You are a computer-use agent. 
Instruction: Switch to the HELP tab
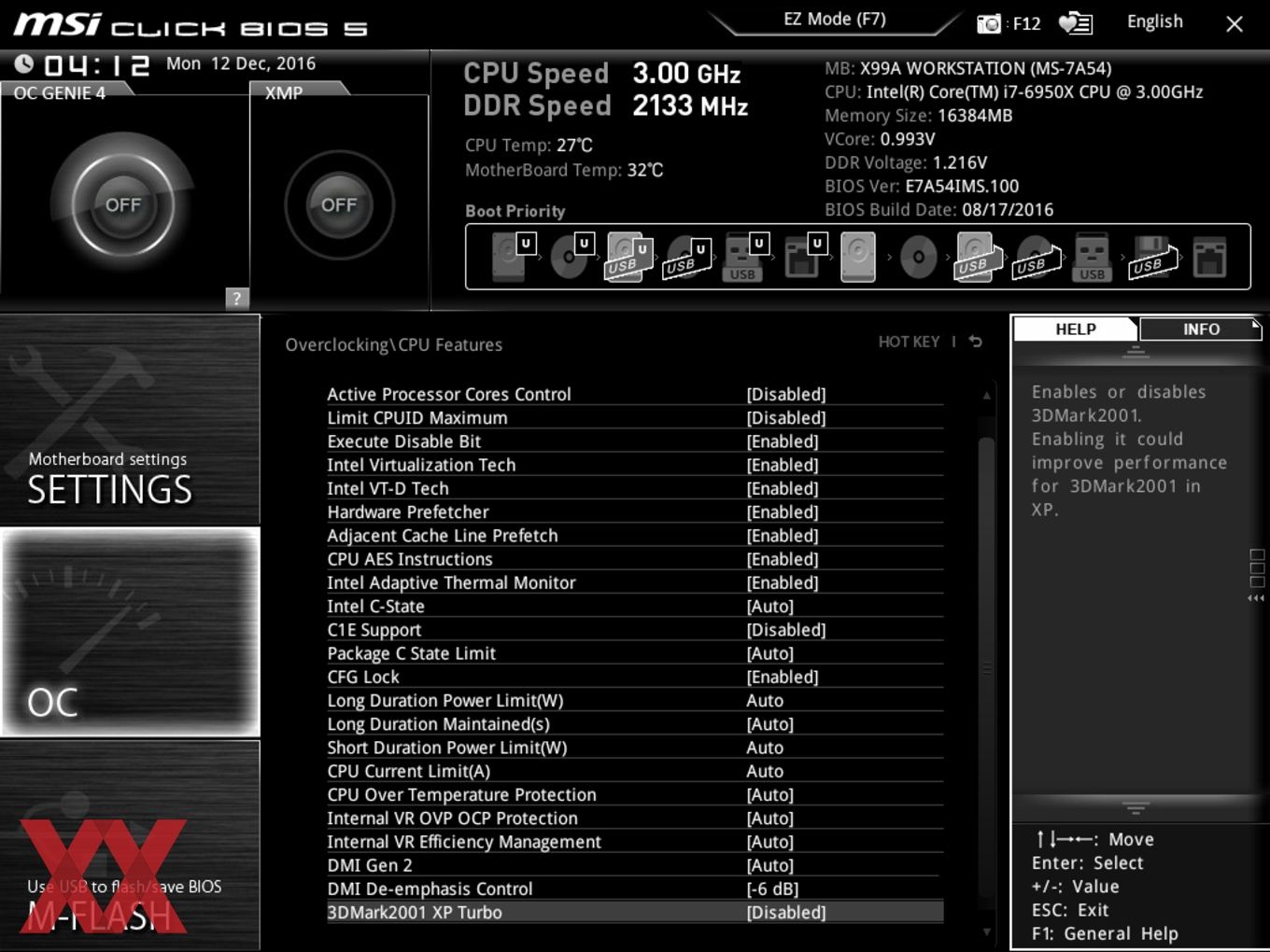tap(1075, 329)
